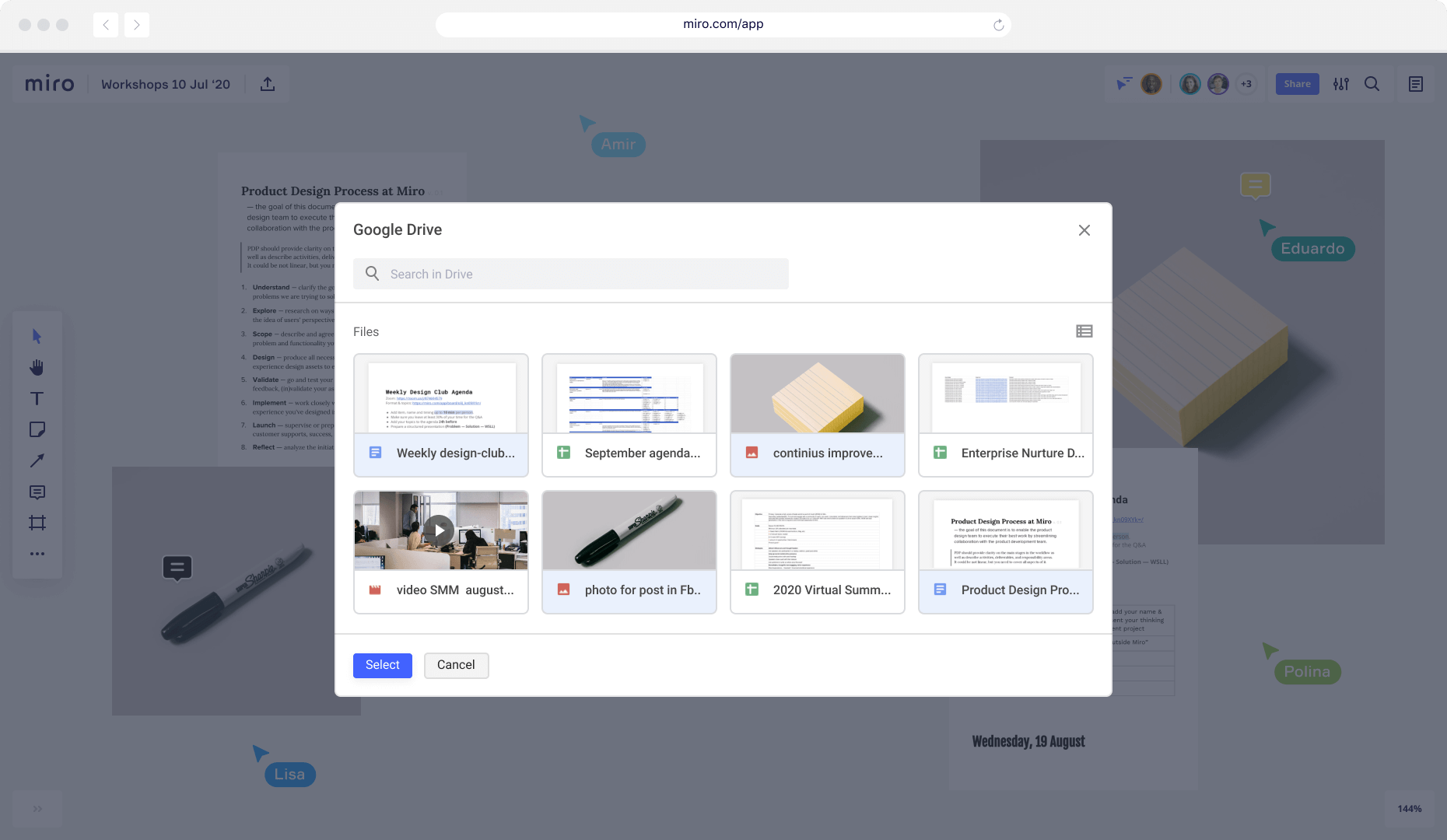
Task: Click the Polina cursor label
Action: 1307,672
